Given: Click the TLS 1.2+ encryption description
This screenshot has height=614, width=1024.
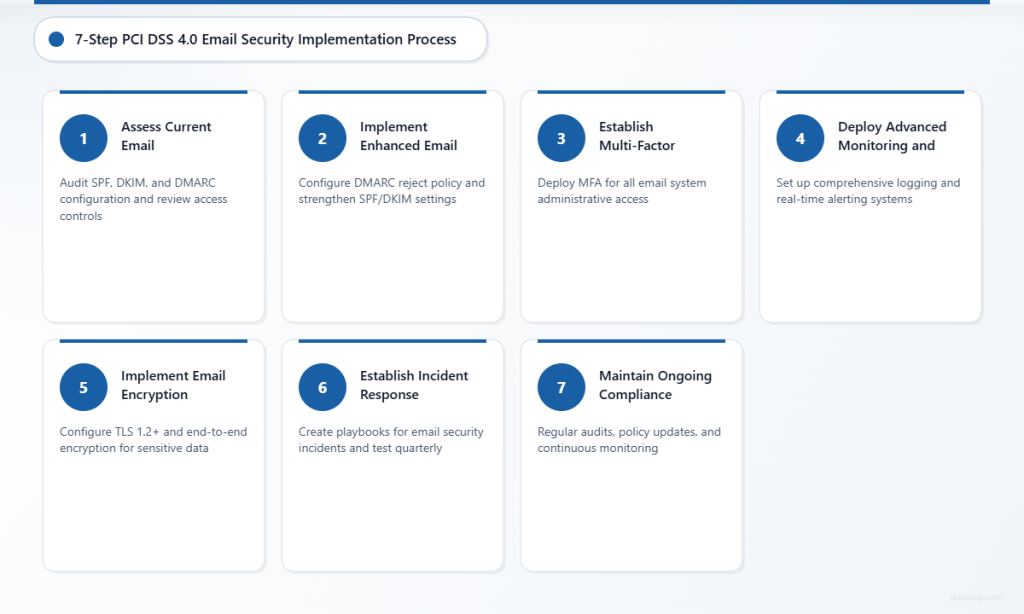Looking at the screenshot, I should coord(152,440).
